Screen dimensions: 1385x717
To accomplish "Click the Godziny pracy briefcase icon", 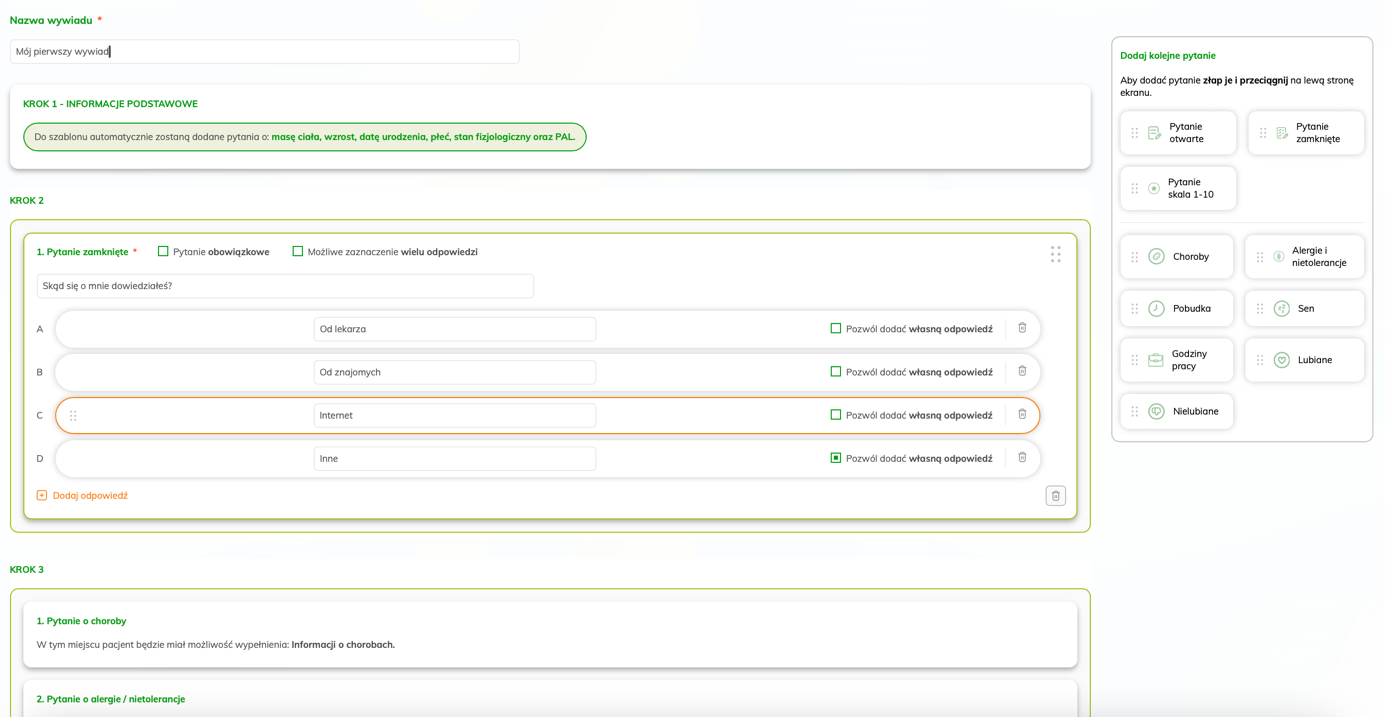I will tap(1156, 360).
